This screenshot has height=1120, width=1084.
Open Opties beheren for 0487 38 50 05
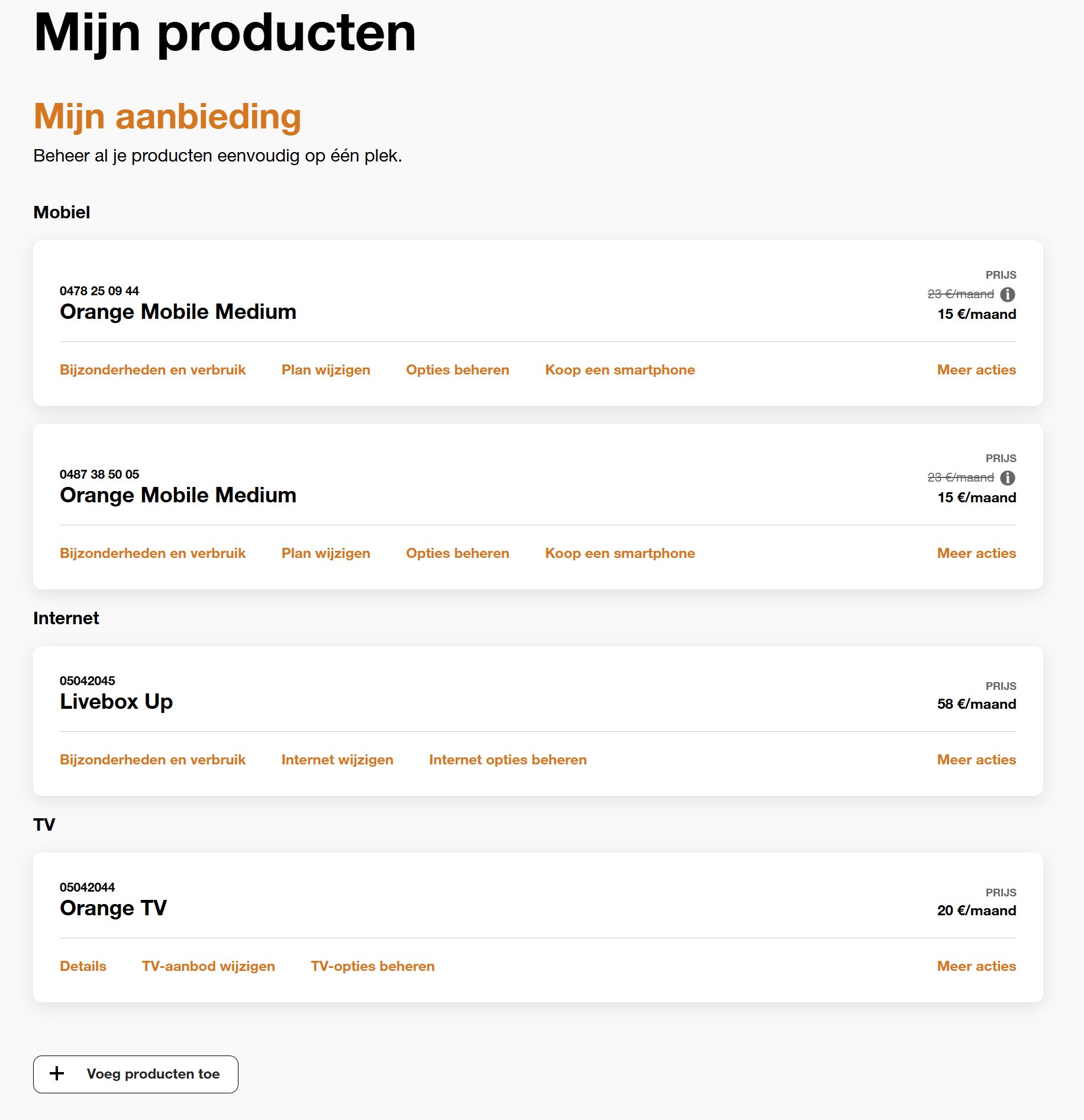click(x=457, y=553)
